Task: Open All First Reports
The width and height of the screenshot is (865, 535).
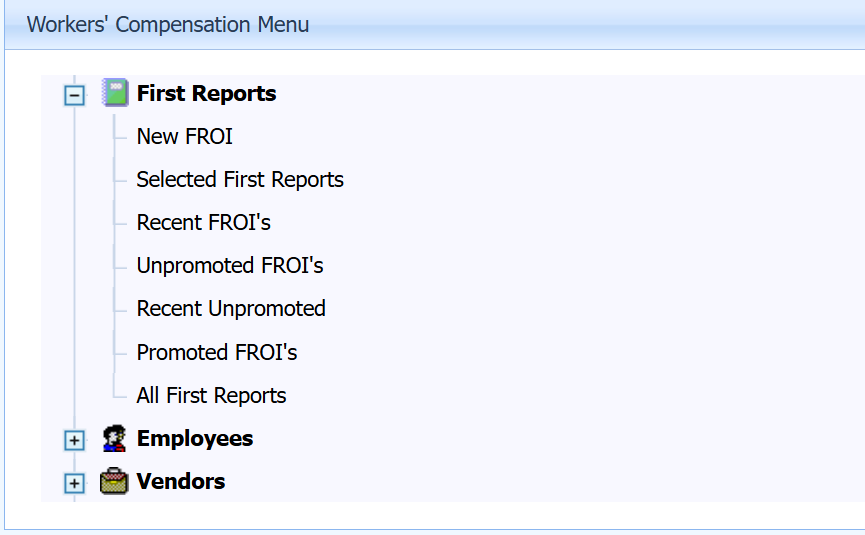Action: point(211,395)
